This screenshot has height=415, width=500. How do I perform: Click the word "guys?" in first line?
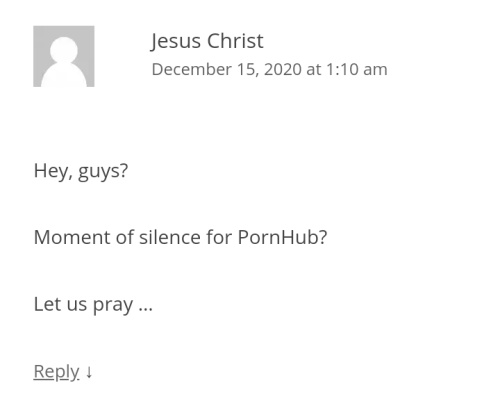103,172
